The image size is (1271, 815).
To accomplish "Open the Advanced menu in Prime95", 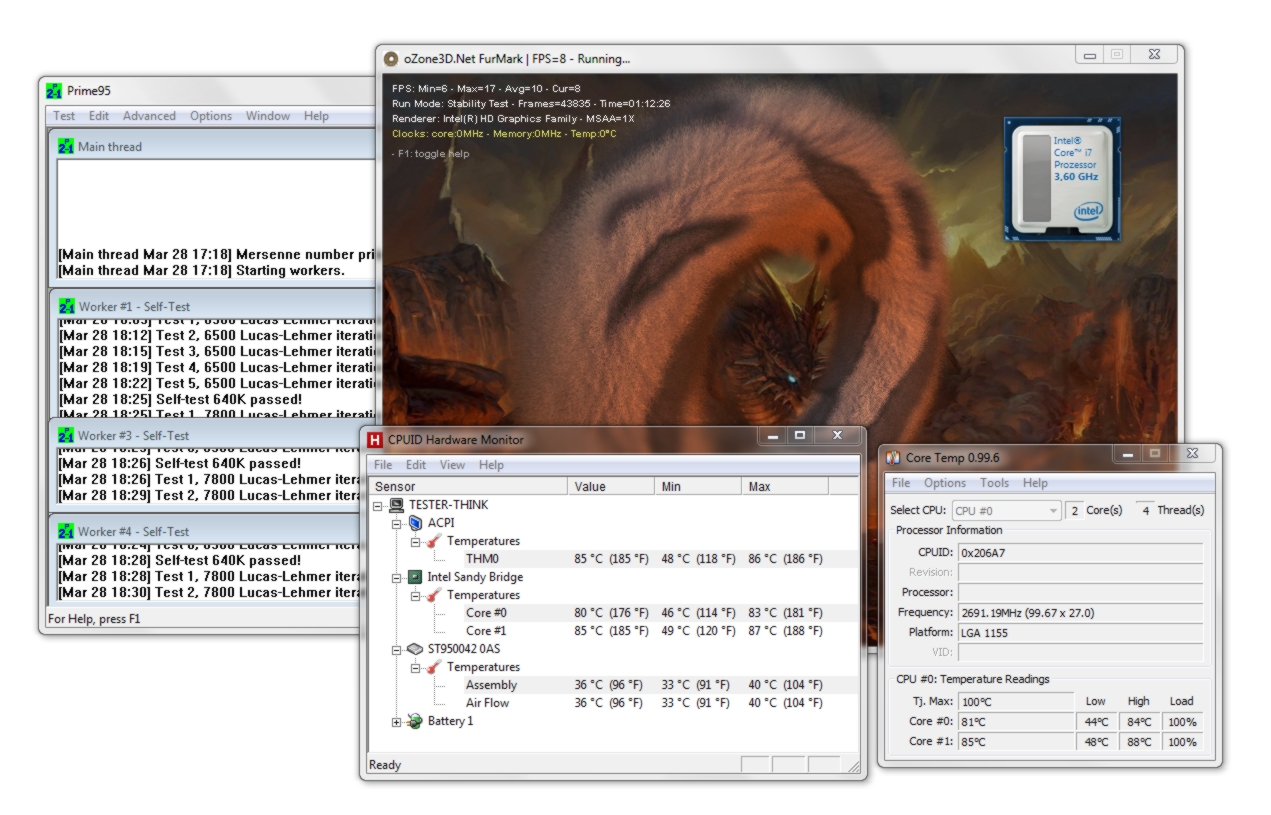I will pos(149,116).
